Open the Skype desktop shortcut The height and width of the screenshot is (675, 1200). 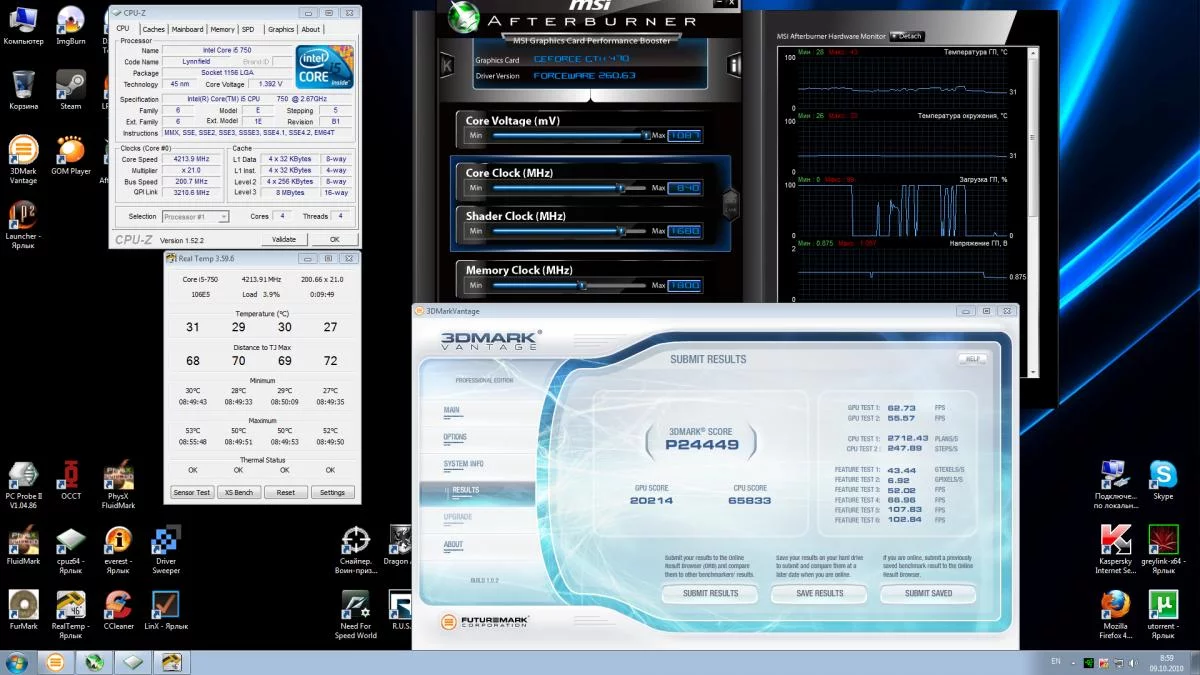click(1162, 474)
